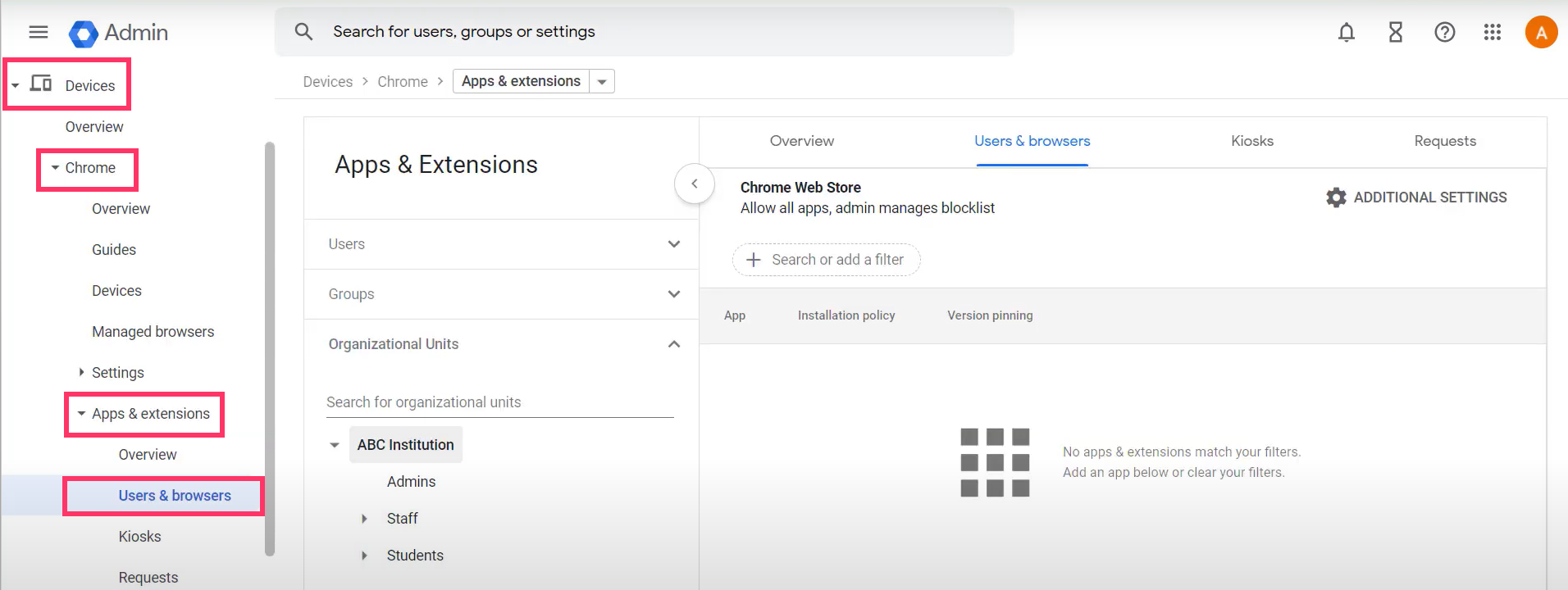Click the App column header
The image size is (1568, 590).
point(735,315)
